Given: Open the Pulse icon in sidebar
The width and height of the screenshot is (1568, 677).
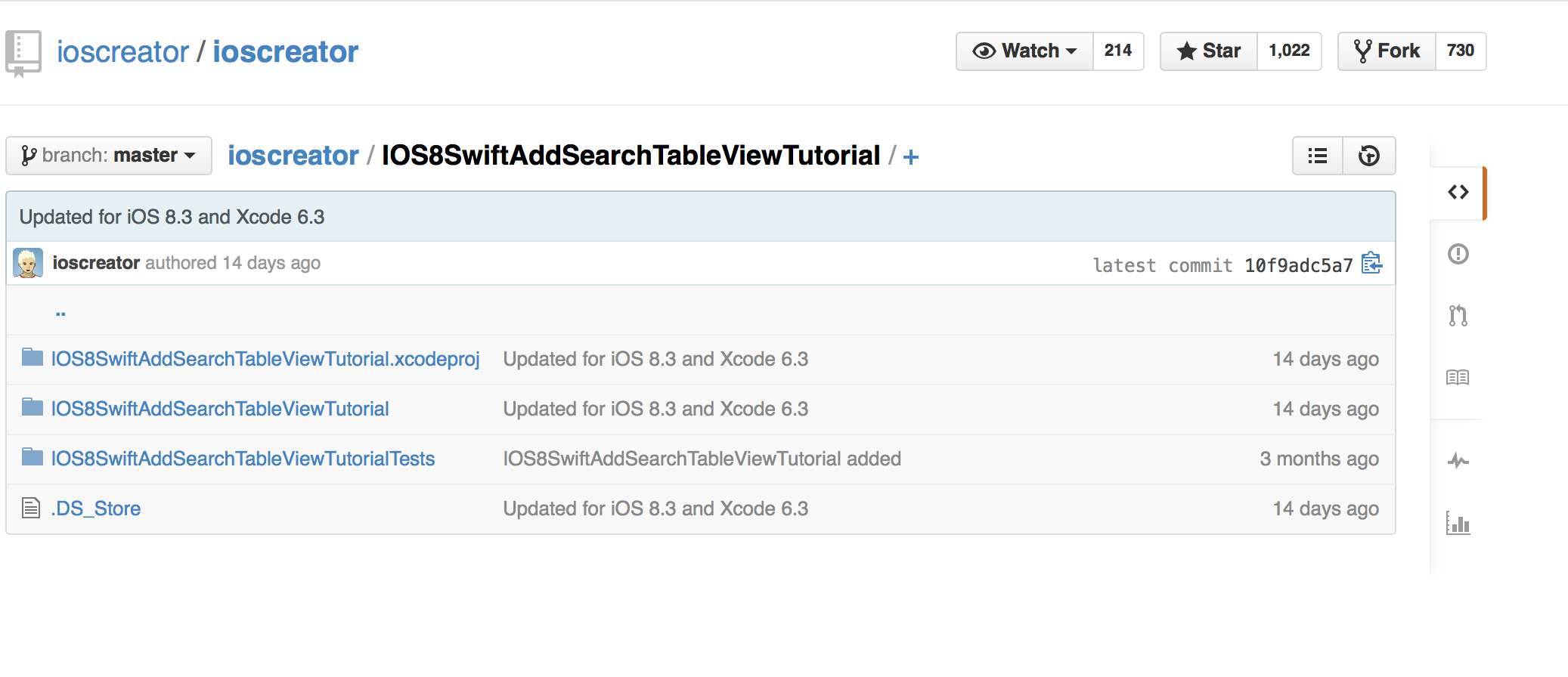Looking at the screenshot, I should pos(1458,460).
